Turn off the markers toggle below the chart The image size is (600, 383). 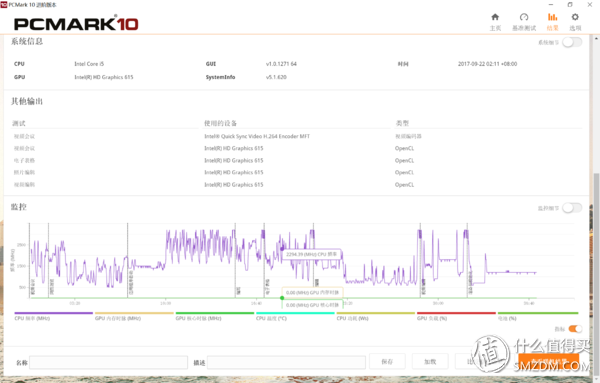click(575, 329)
